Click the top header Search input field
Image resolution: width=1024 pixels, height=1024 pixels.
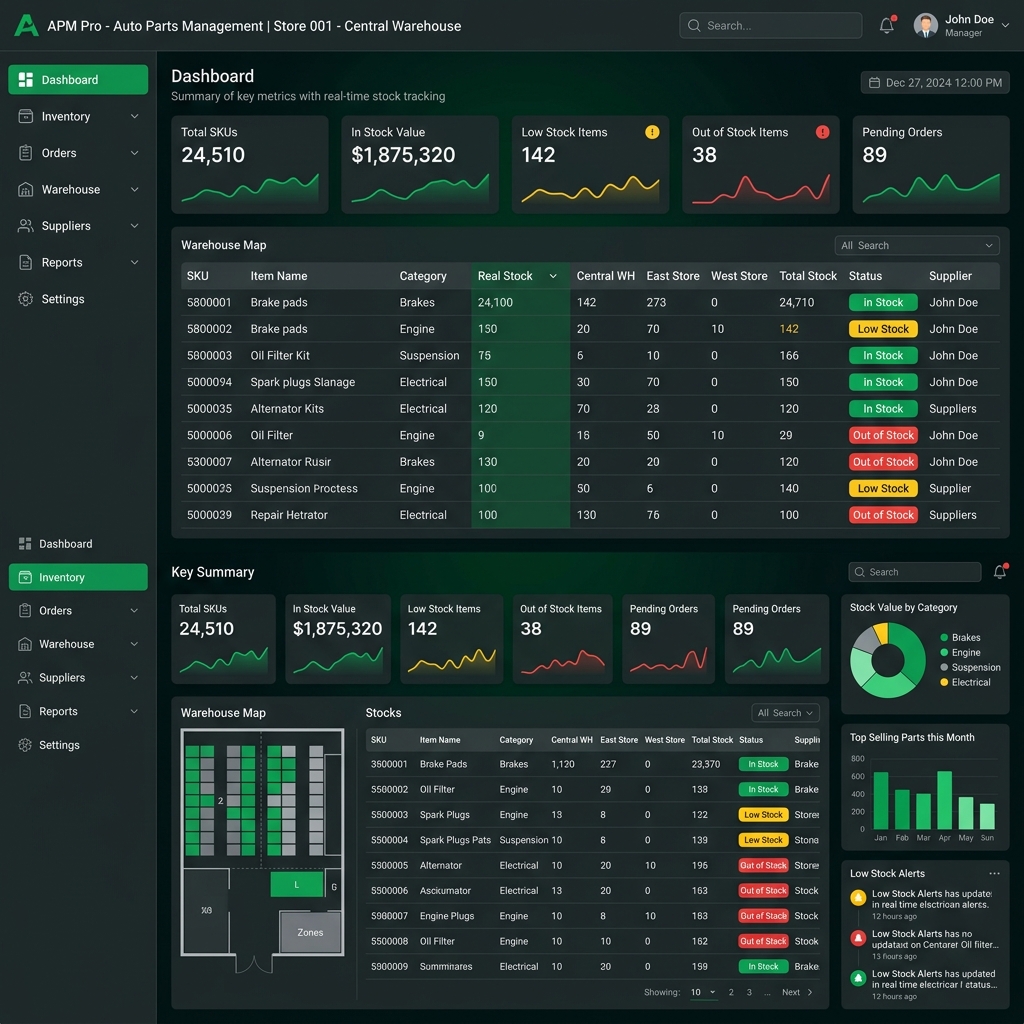click(x=771, y=25)
